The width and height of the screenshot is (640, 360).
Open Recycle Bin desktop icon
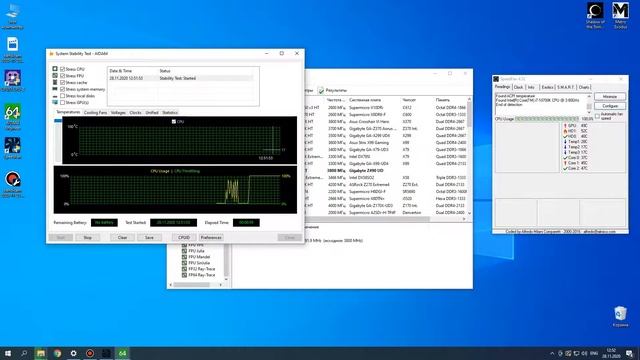620,317
